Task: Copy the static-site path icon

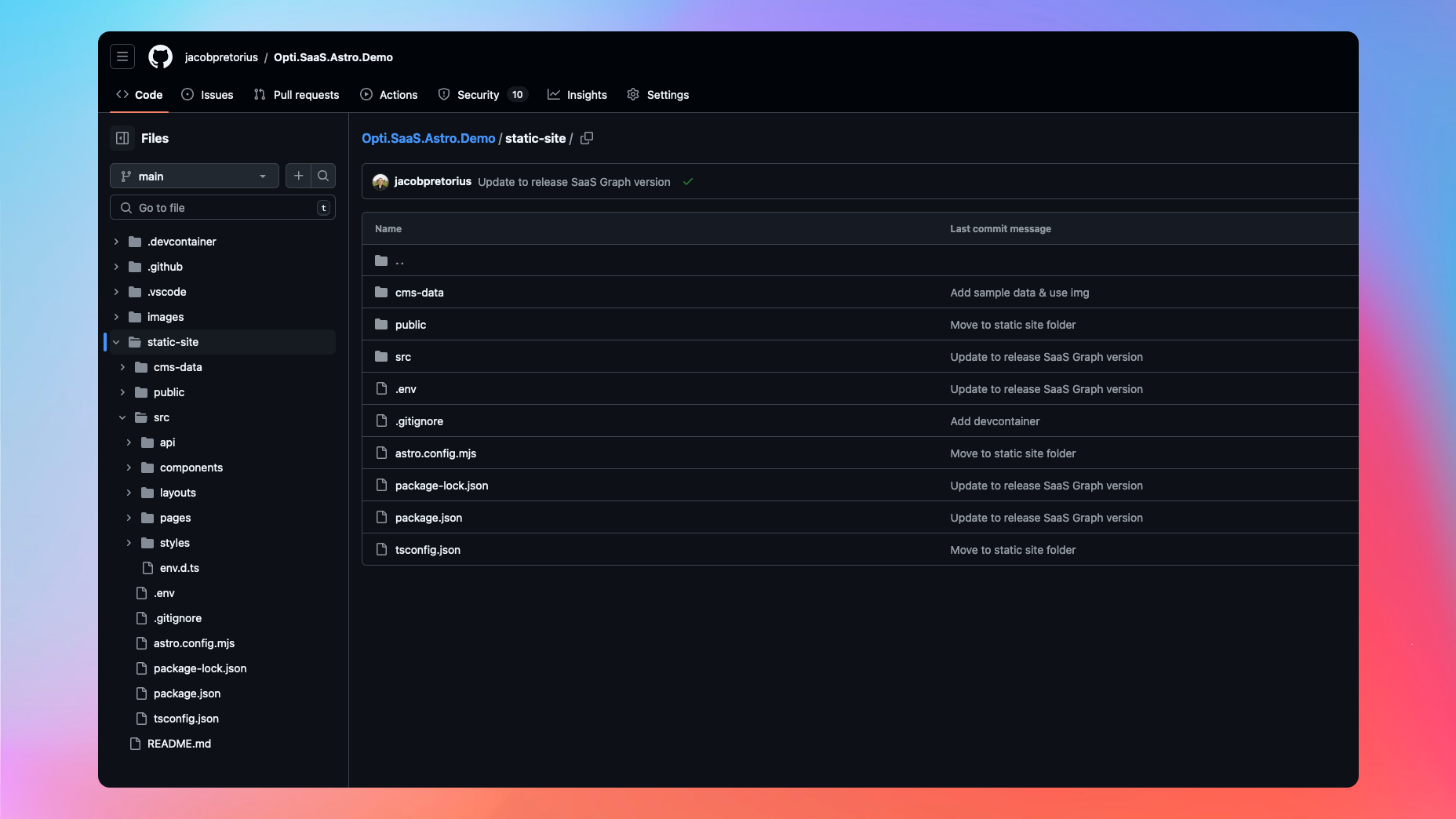Action: point(587,138)
